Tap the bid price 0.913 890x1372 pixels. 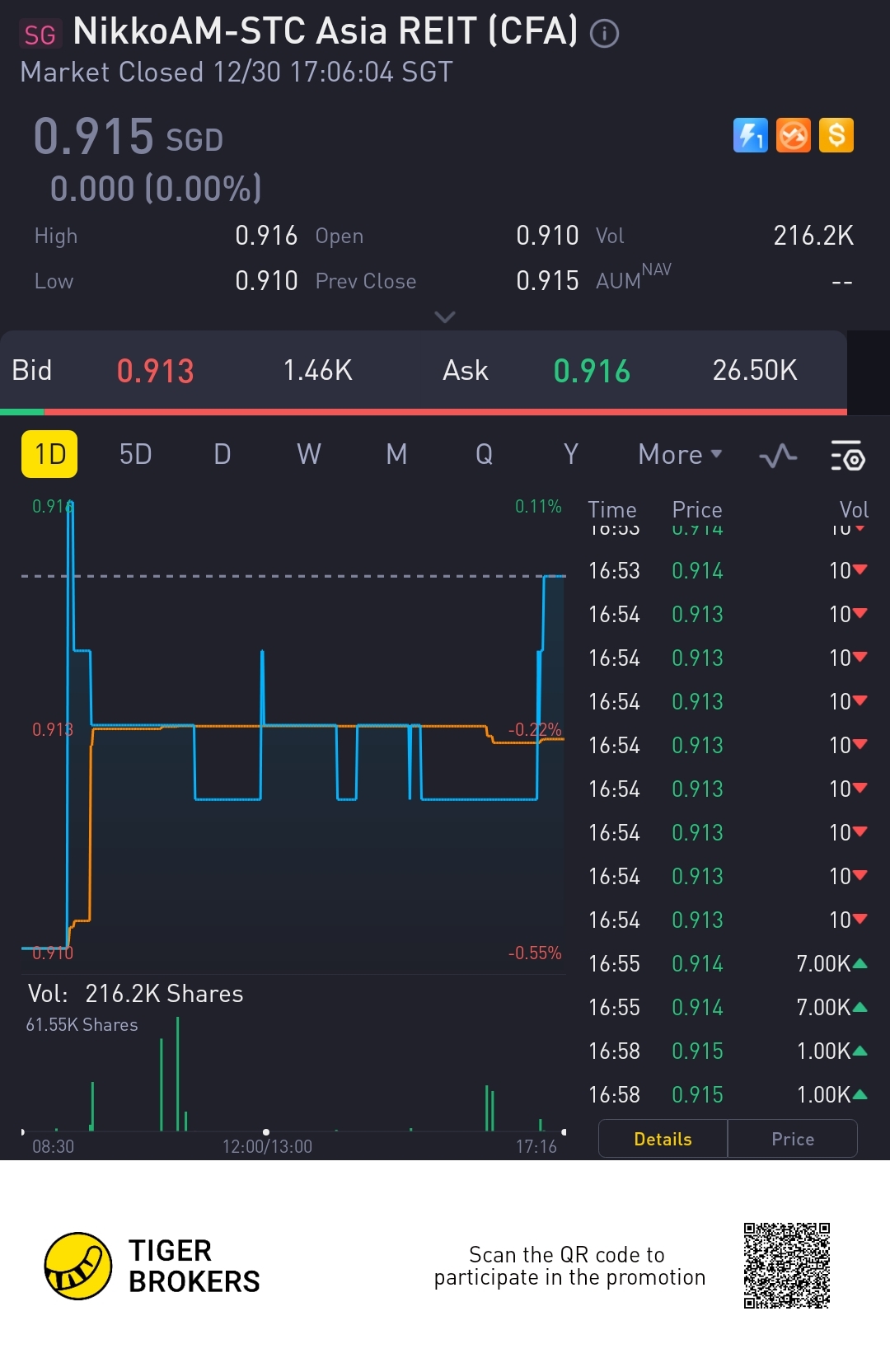coord(155,371)
